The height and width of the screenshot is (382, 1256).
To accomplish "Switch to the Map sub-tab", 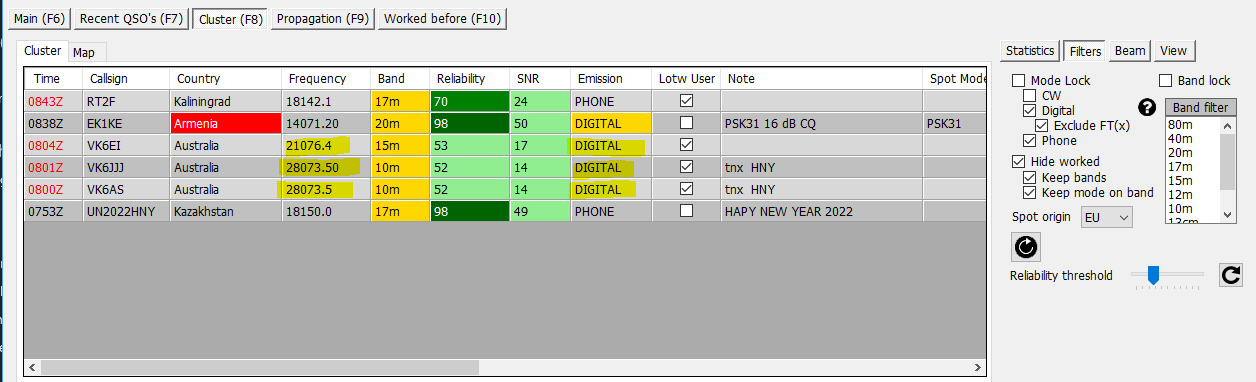I will [x=84, y=52].
